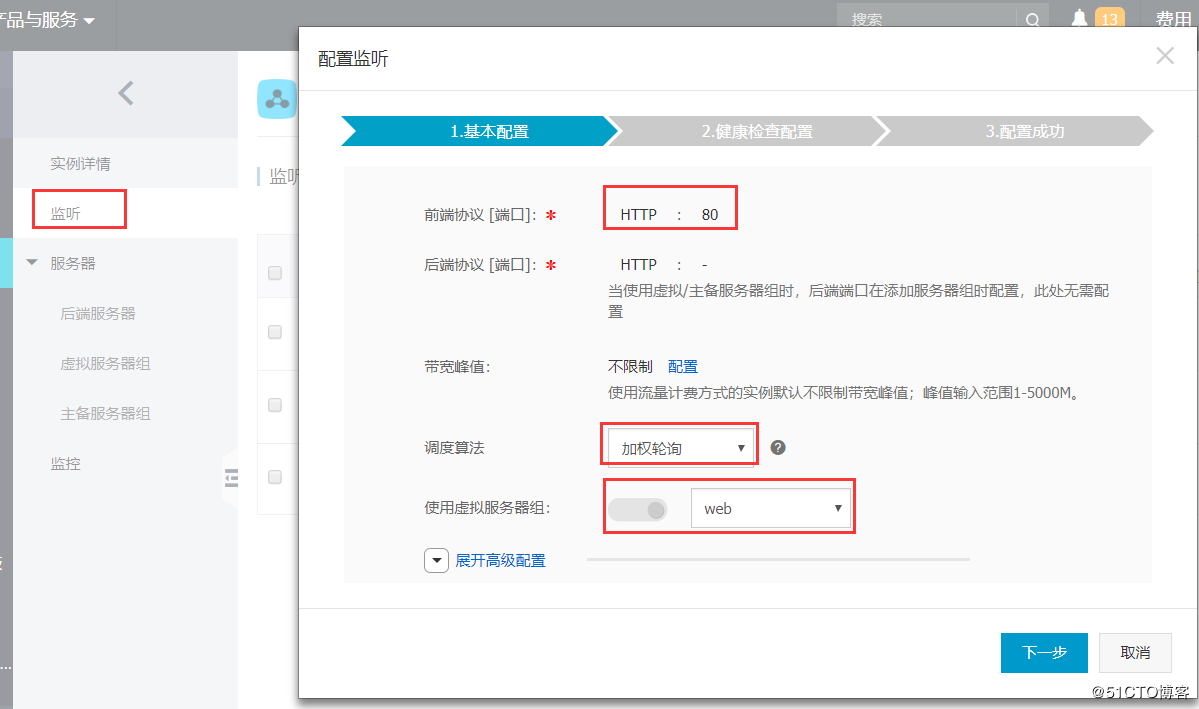Open the web virtual server group dropdown

tap(772, 508)
